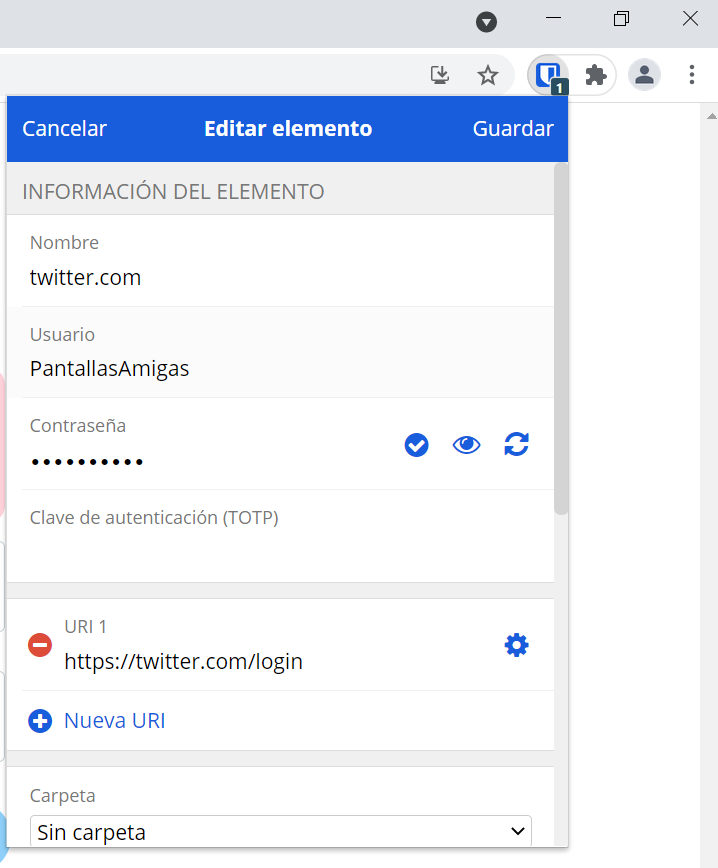Click the blue plus icon for new URI
This screenshot has height=868, width=718.
40,721
